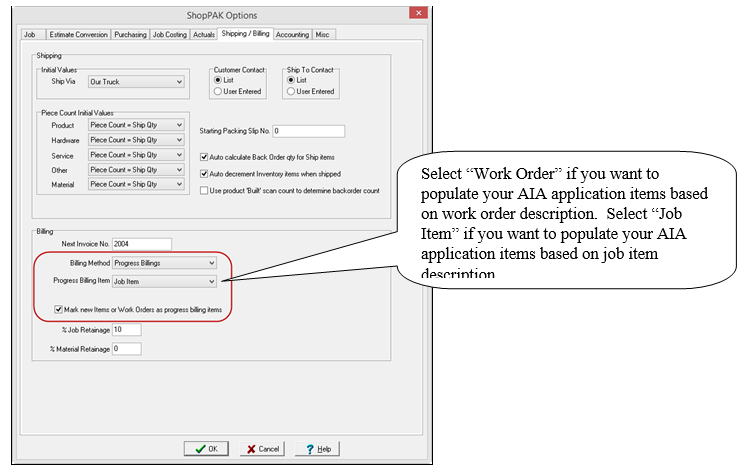Switch to the Job tab
This screenshot has width=741, height=469.
(x=29, y=34)
